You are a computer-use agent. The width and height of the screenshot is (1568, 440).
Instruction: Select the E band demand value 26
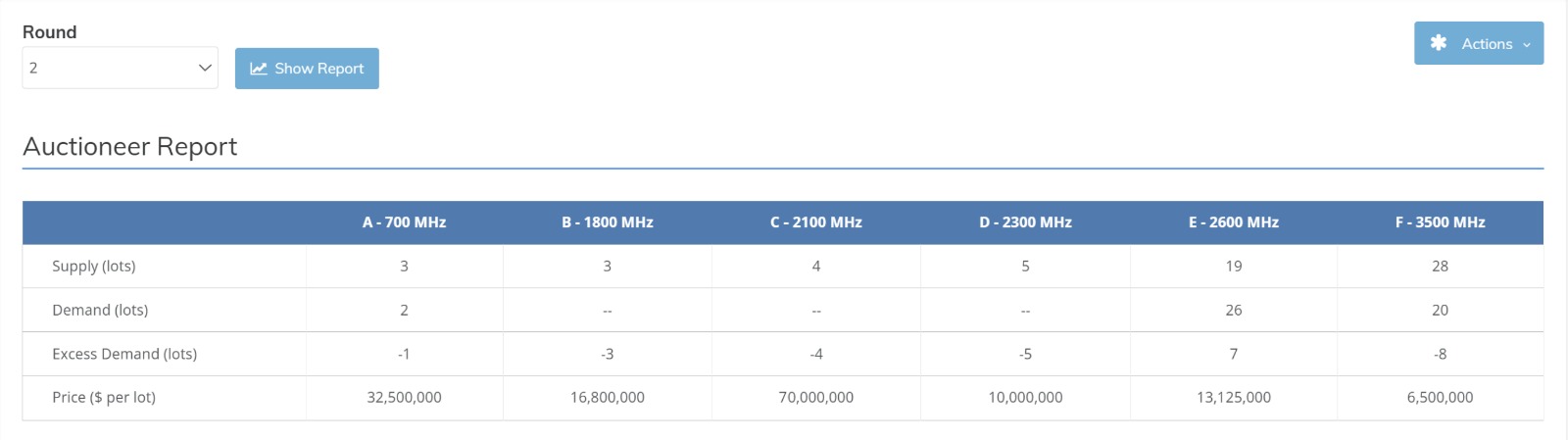[x=1233, y=310]
